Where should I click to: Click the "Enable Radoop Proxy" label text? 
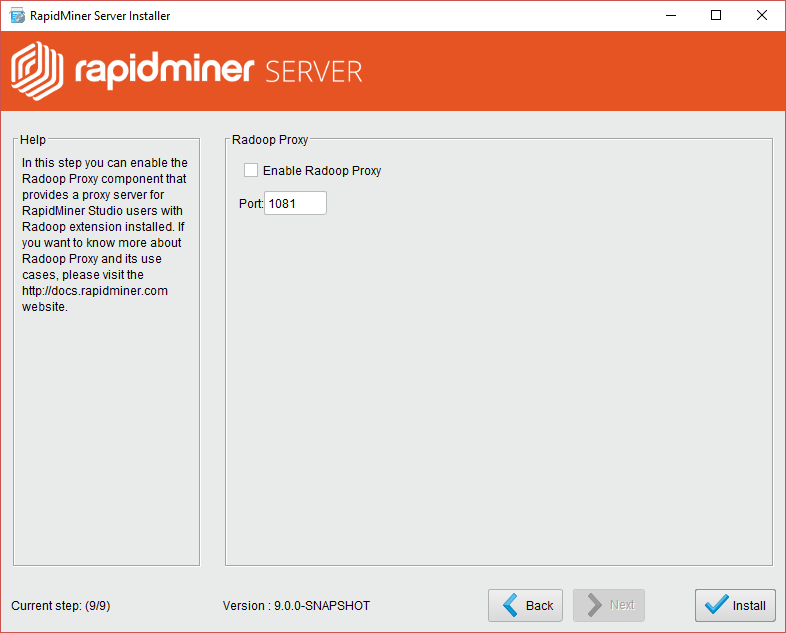tap(322, 171)
